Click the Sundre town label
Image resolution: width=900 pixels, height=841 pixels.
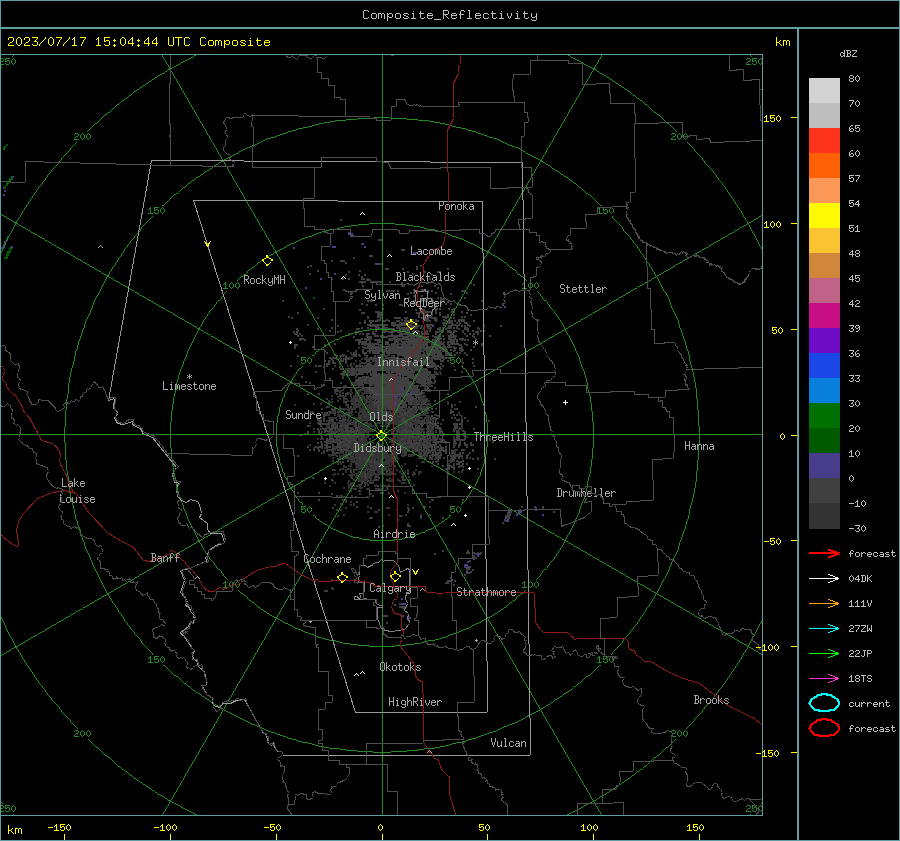tap(303, 414)
